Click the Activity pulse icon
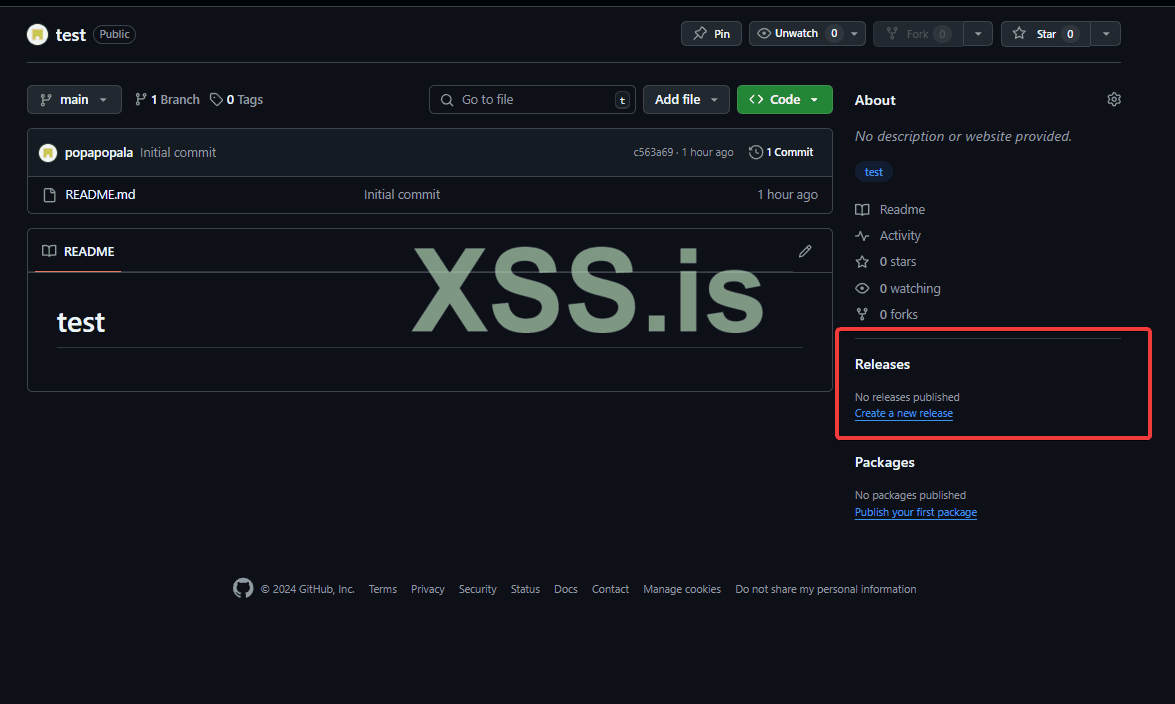This screenshot has height=704, width=1175. [863, 235]
